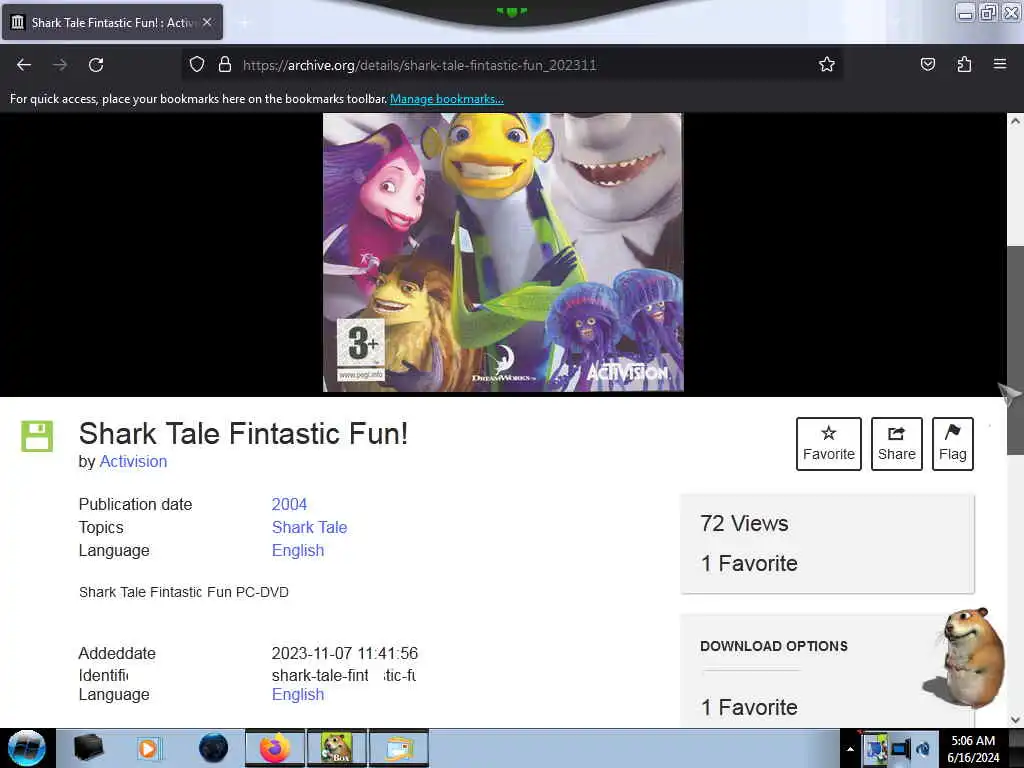View site security padlock info

225,64
